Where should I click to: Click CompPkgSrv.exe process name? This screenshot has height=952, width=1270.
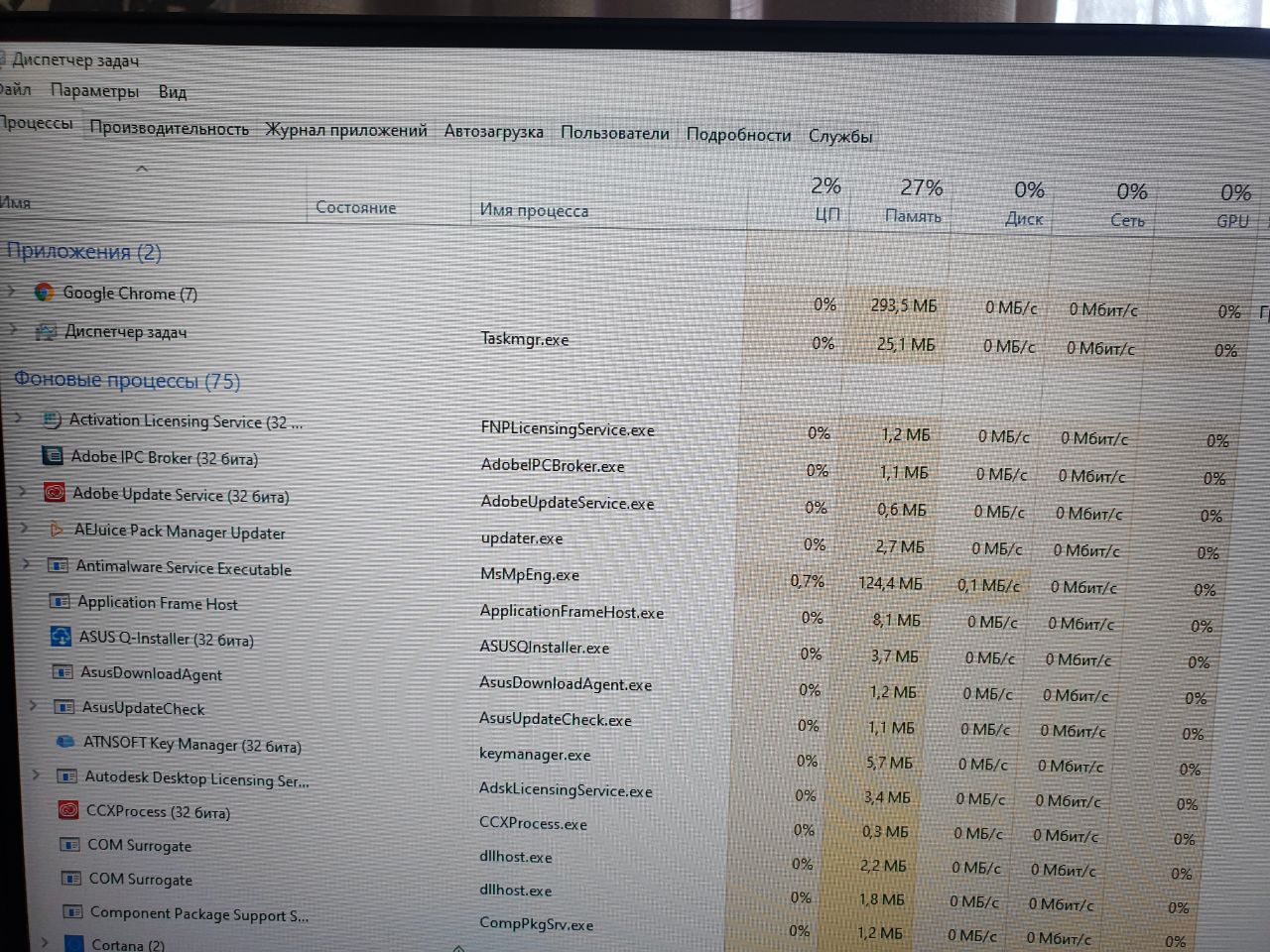[537, 923]
